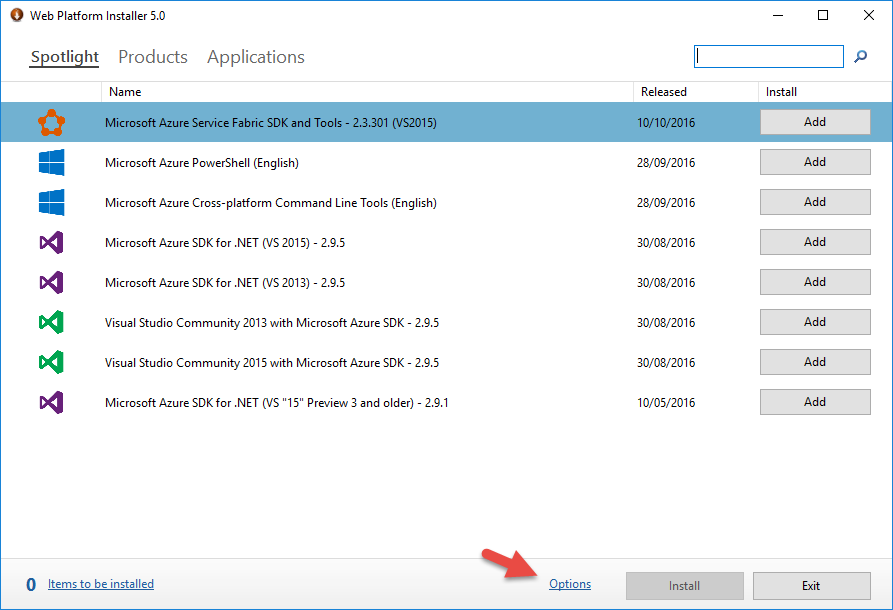893x610 pixels.
Task: Focus the search input field
Action: click(x=768, y=56)
